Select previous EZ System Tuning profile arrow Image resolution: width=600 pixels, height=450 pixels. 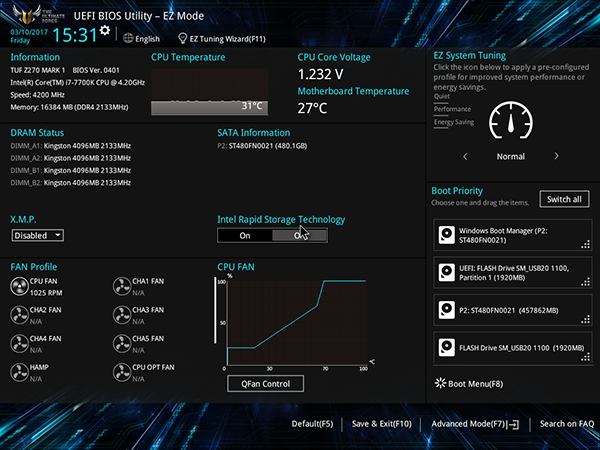tap(465, 157)
